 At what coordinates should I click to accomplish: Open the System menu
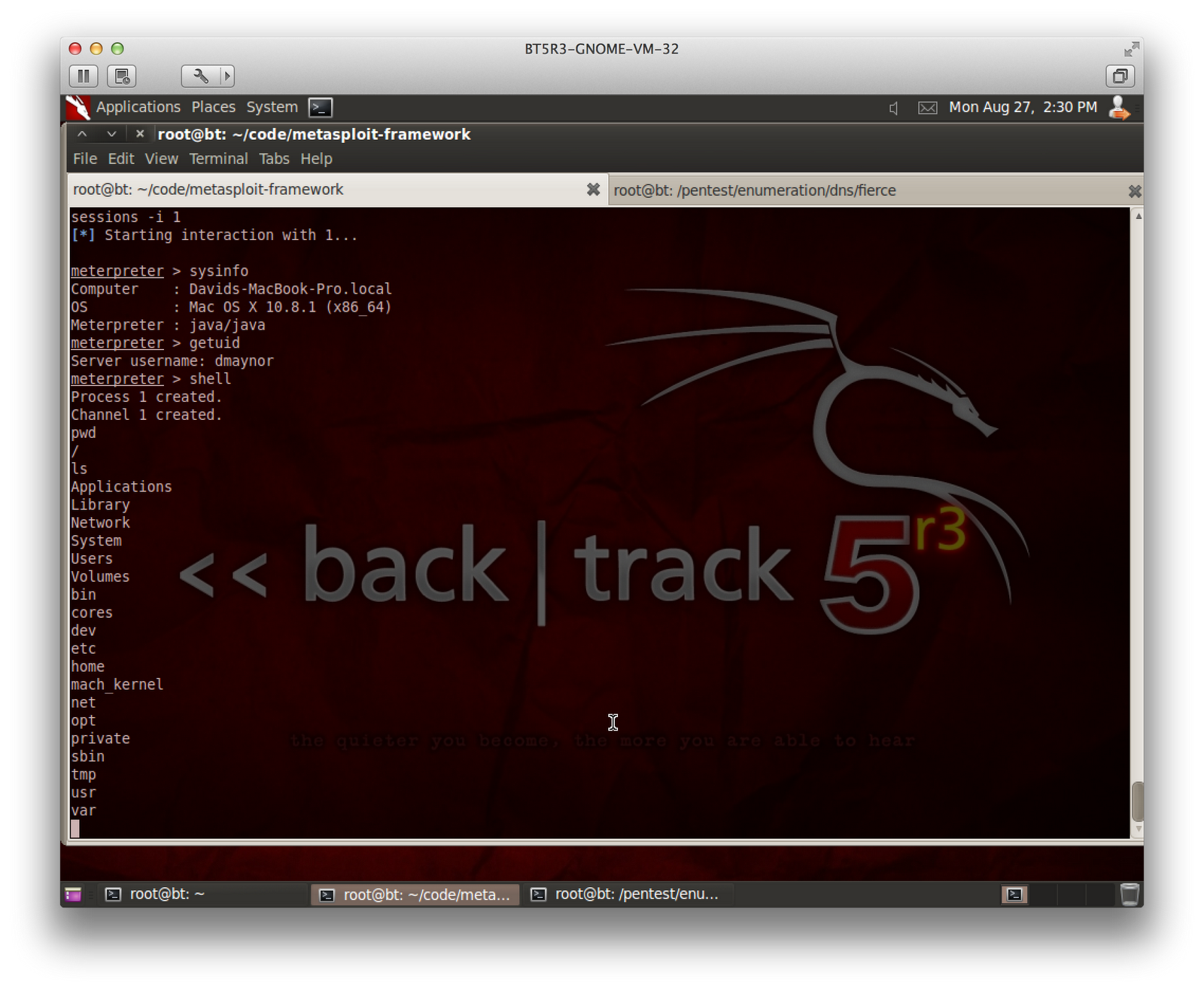[272, 108]
